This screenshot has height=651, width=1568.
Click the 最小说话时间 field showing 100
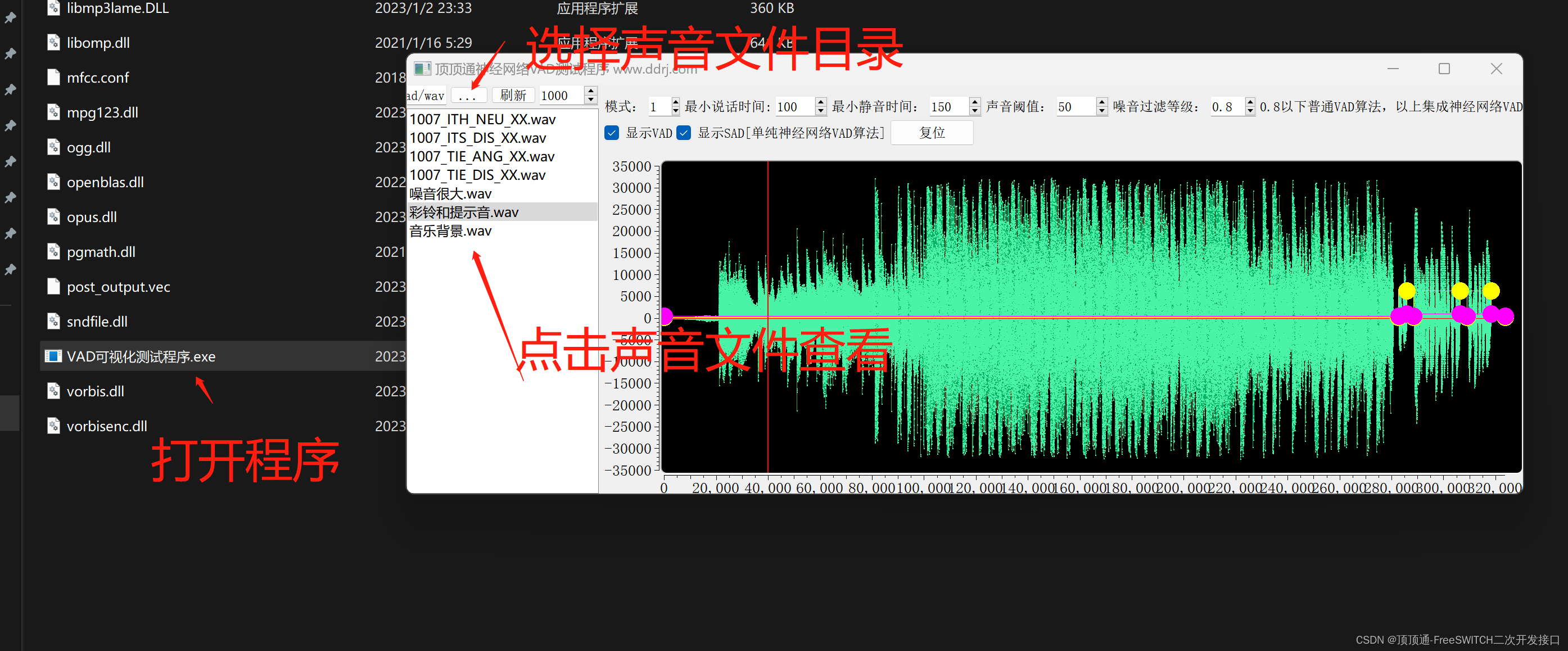[795, 106]
